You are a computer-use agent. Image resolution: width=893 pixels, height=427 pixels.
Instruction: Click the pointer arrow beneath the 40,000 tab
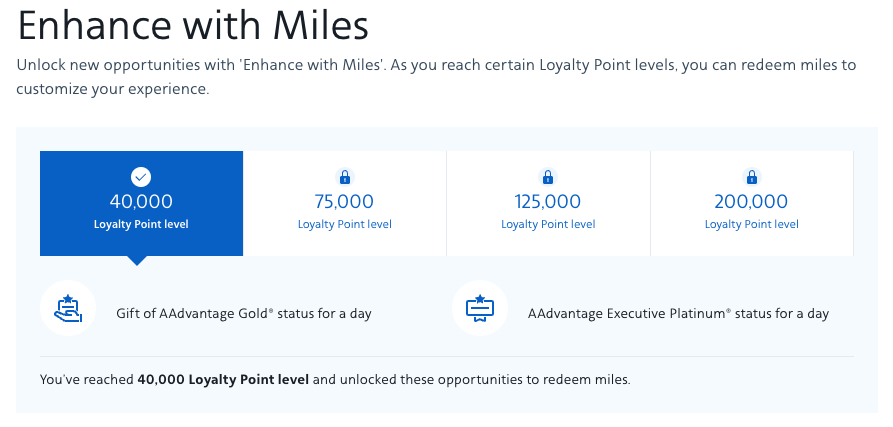pos(138,260)
